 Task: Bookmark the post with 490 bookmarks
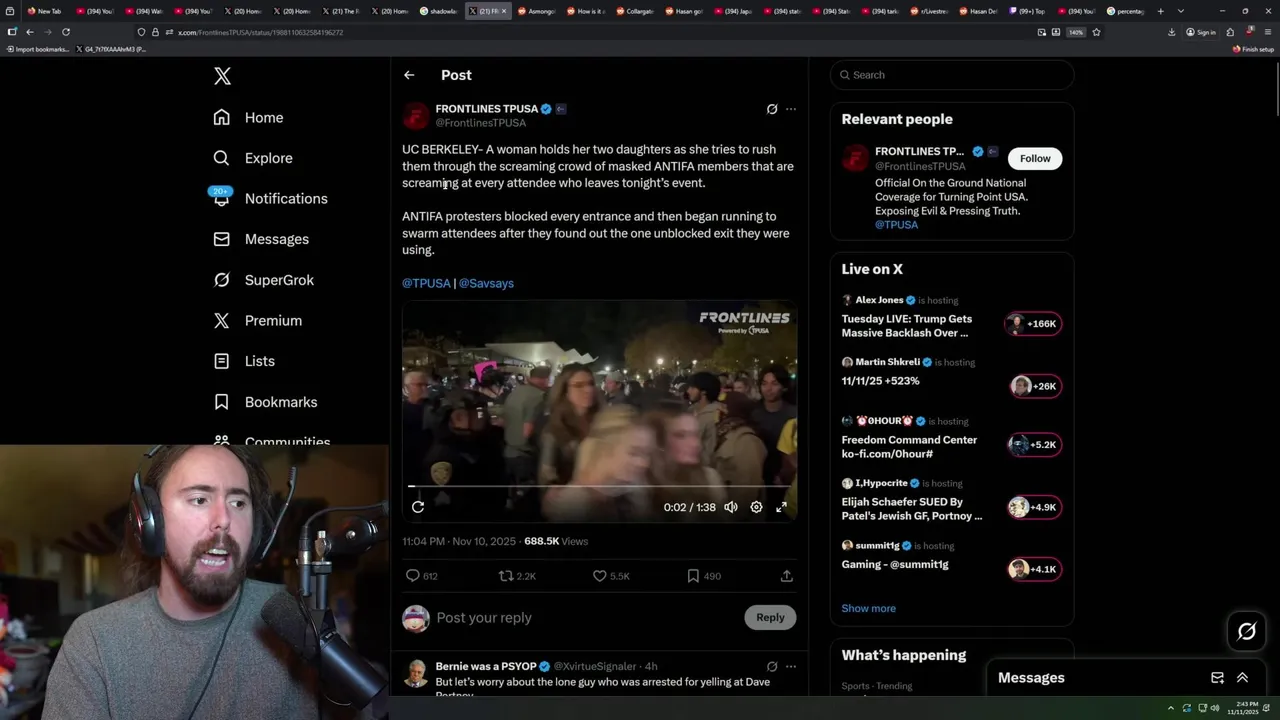pyautogui.click(x=704, y=576)
